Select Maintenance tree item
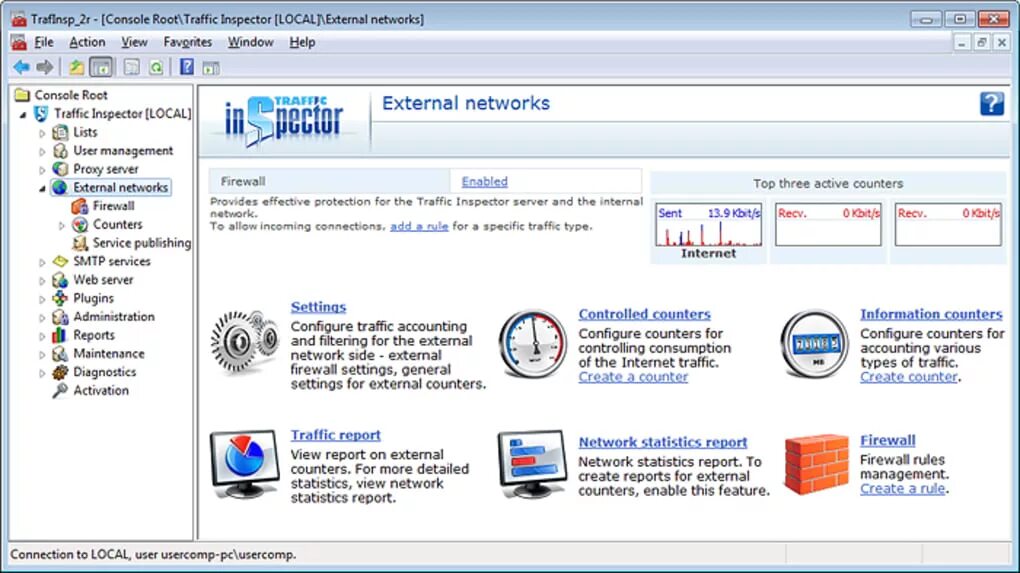The width and height of the screenshot is (1020, 573). click(x=109, y=354)
